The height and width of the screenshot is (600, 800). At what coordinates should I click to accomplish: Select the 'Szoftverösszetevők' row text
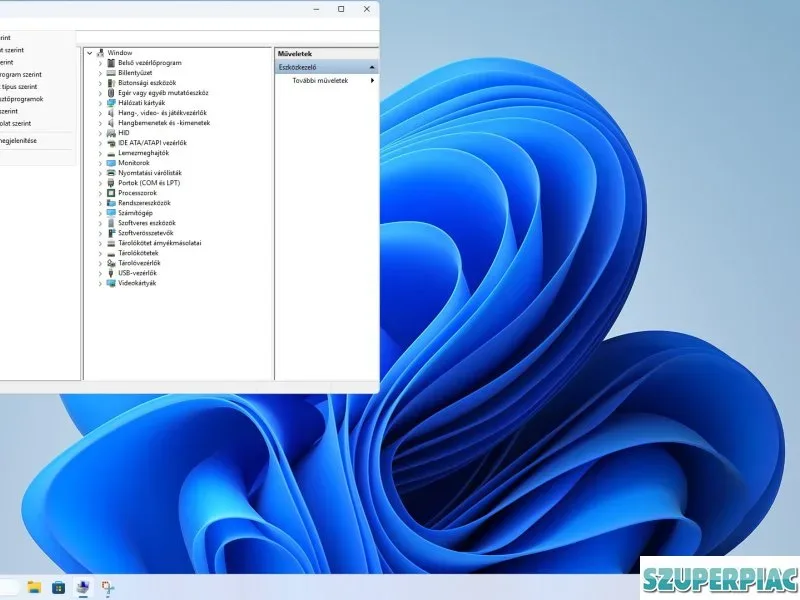point(145,233)
